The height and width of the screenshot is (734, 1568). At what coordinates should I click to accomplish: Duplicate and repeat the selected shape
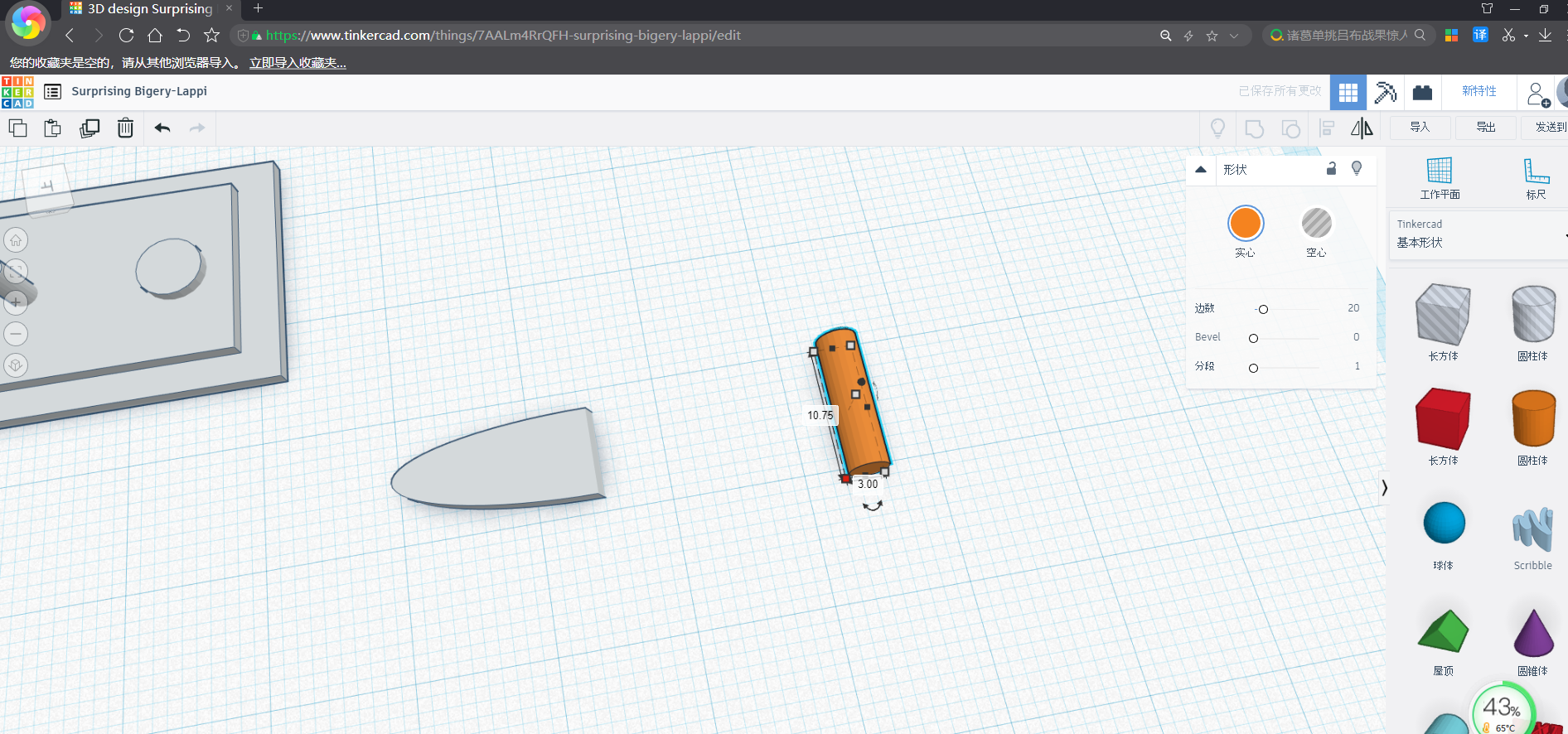click(x=90, y=128)
